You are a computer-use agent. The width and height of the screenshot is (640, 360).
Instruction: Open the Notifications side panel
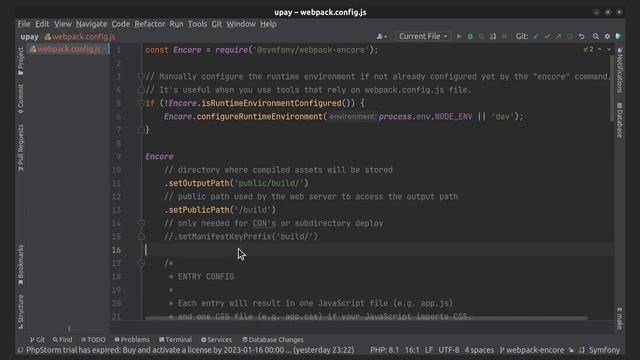click(x=620, y=70)
